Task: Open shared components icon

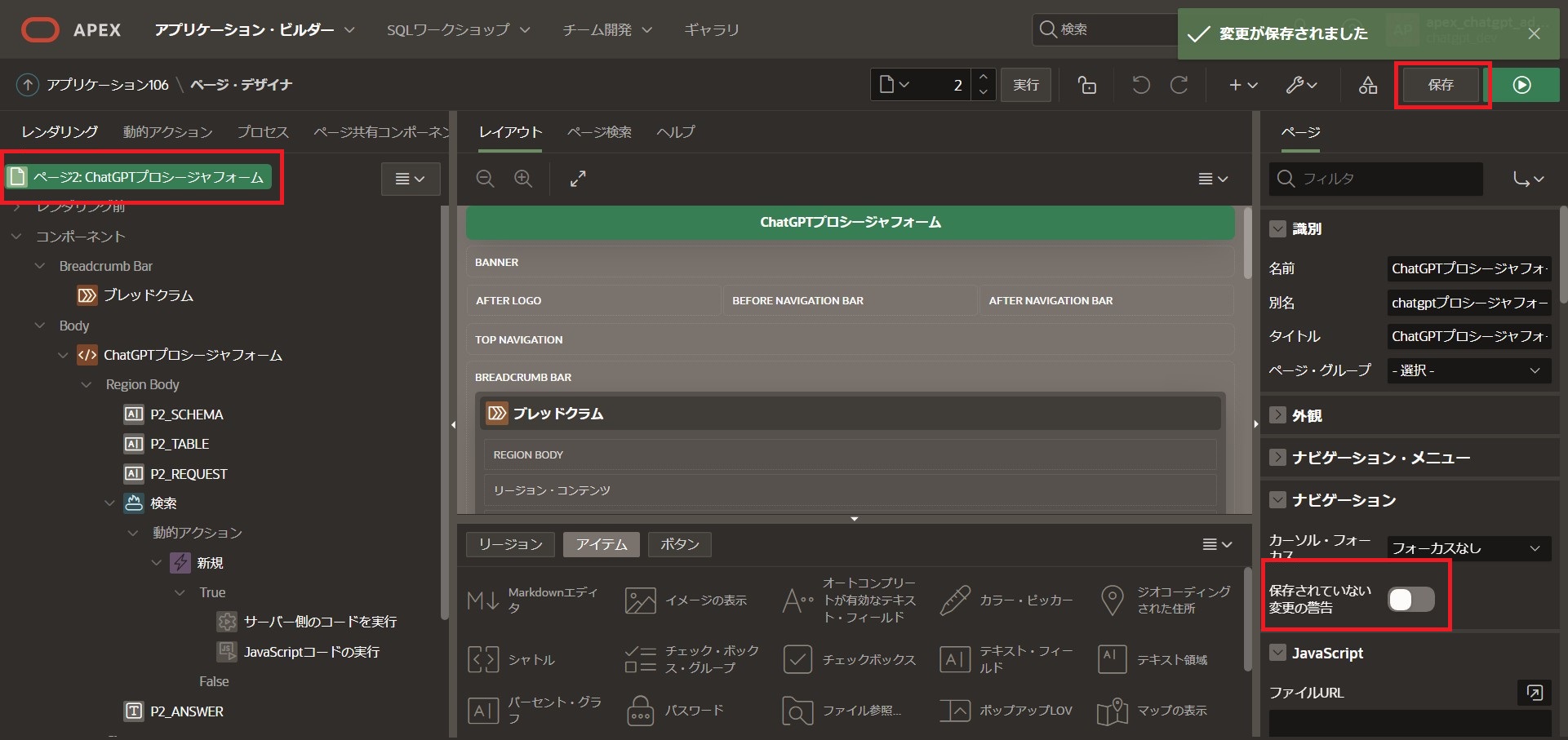Action: [x=1368, y=85]
